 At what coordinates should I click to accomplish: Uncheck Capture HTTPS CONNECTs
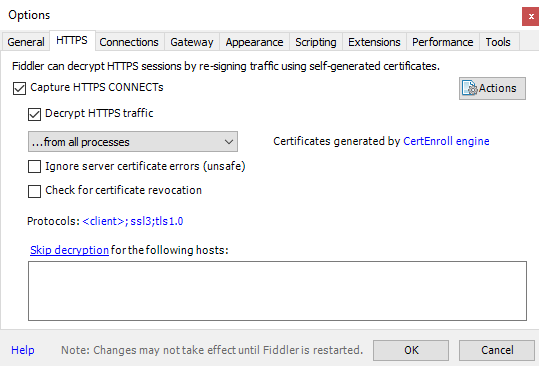(19, 88)
